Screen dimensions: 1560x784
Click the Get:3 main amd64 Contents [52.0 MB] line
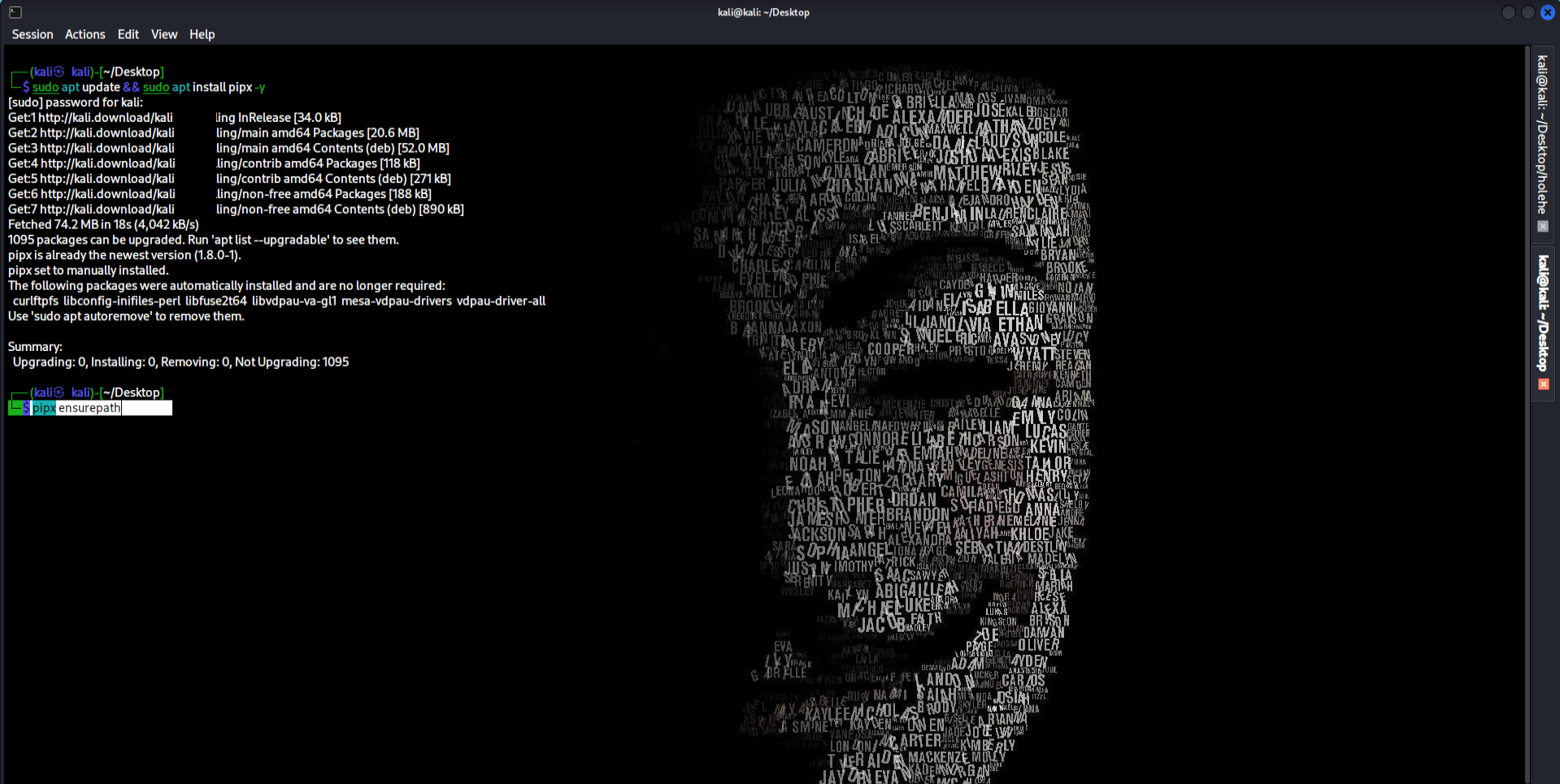[x=228, y=149]
